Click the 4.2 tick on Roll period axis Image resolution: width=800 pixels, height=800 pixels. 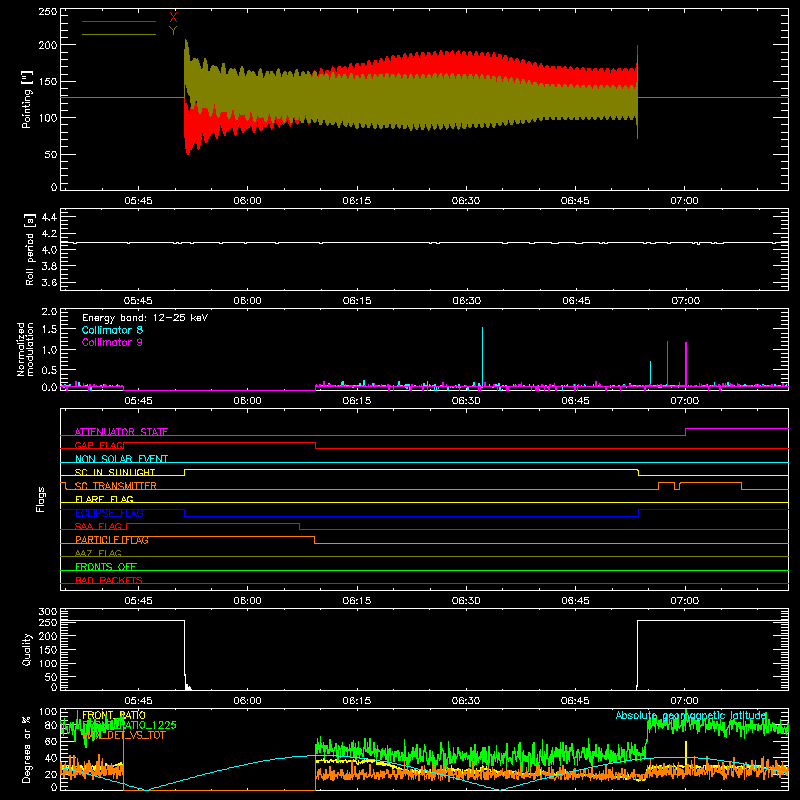click(x=48, y=234)
